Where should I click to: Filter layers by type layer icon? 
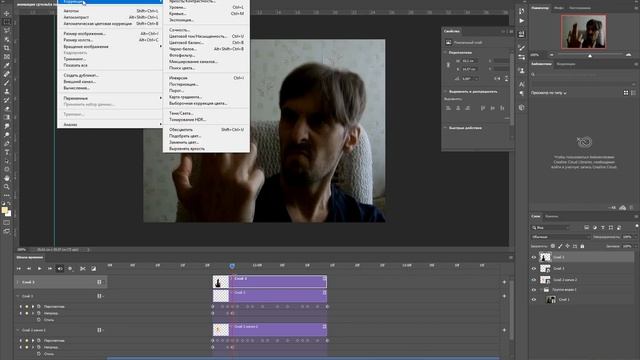coord(603,227)
